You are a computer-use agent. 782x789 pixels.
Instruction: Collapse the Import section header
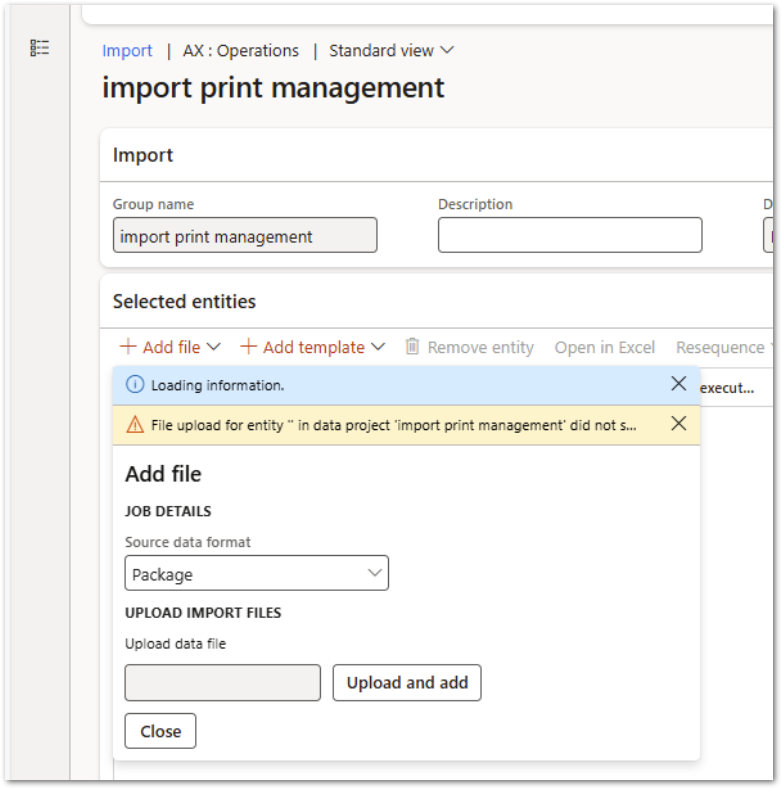[x=143, y=155]
